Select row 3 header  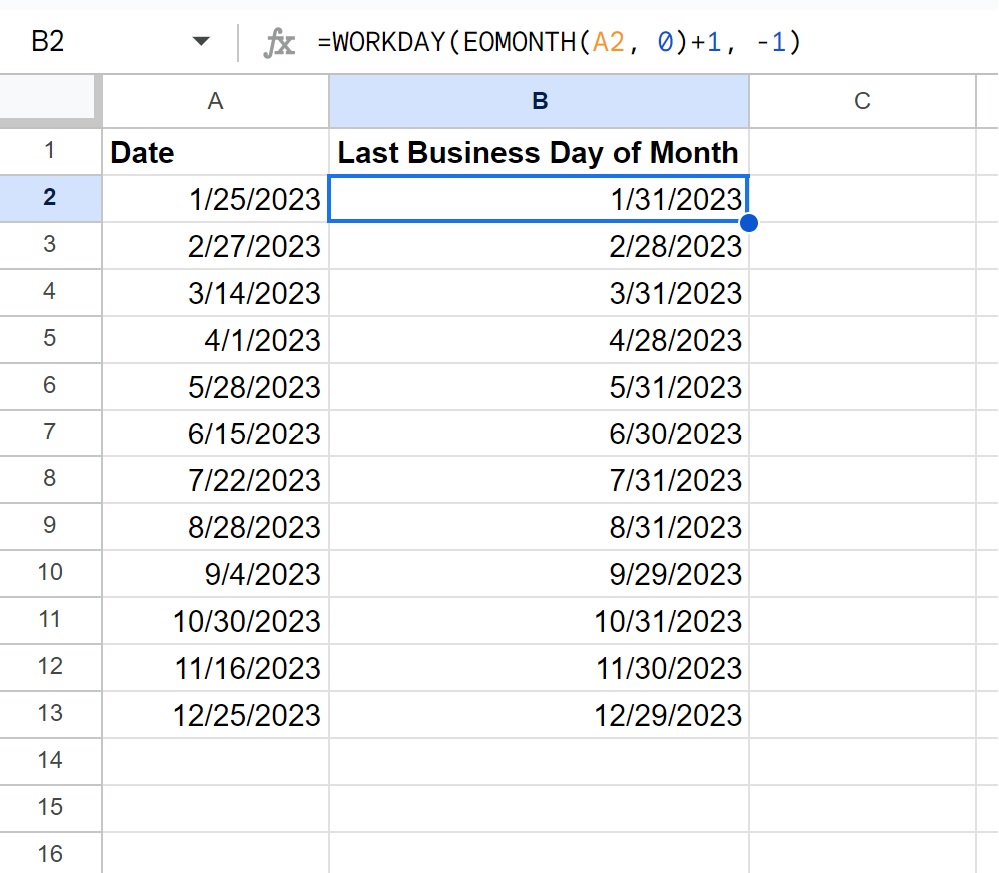(50, 245)
